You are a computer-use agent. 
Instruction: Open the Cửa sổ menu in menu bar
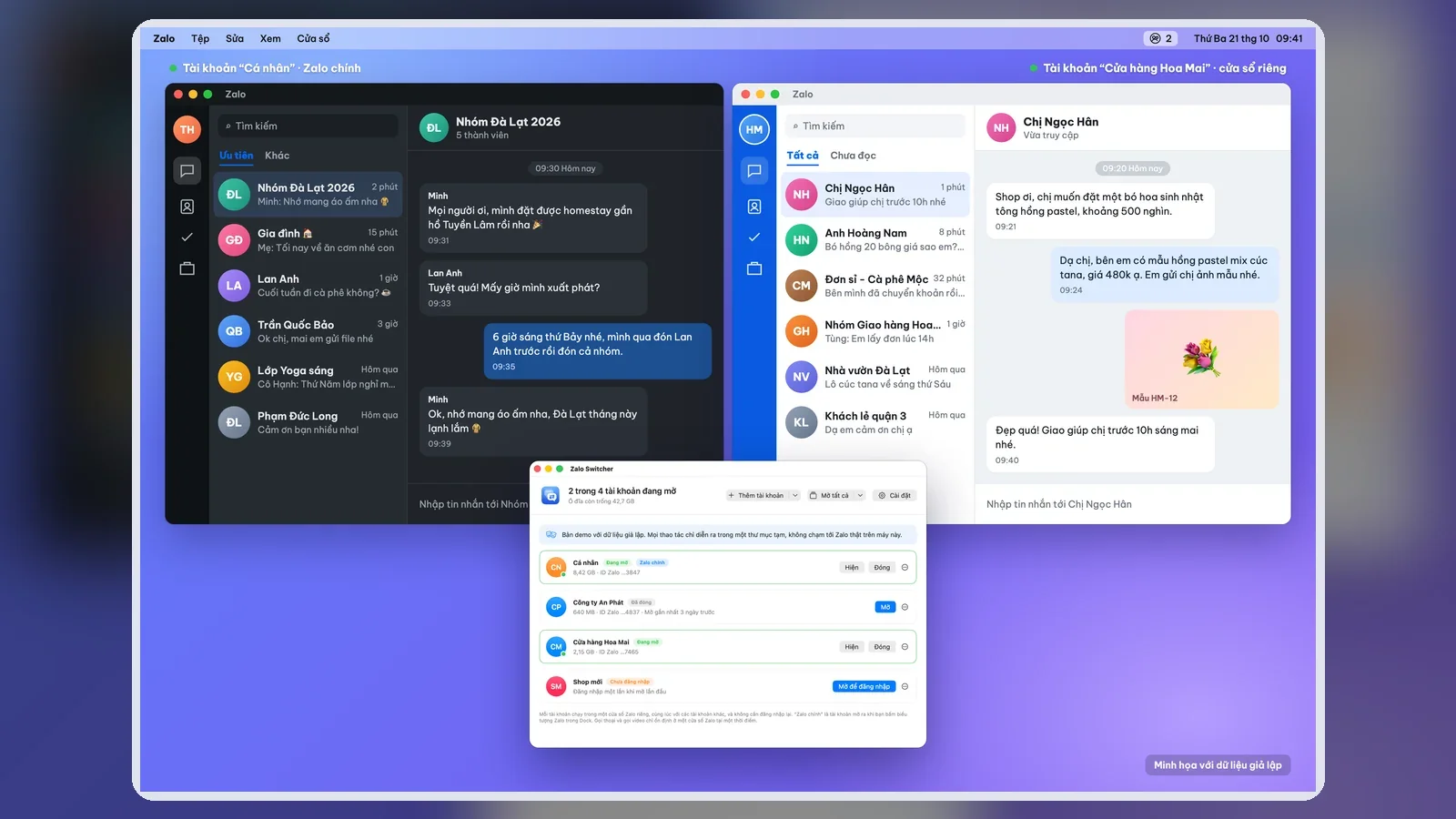click(313, 38)
